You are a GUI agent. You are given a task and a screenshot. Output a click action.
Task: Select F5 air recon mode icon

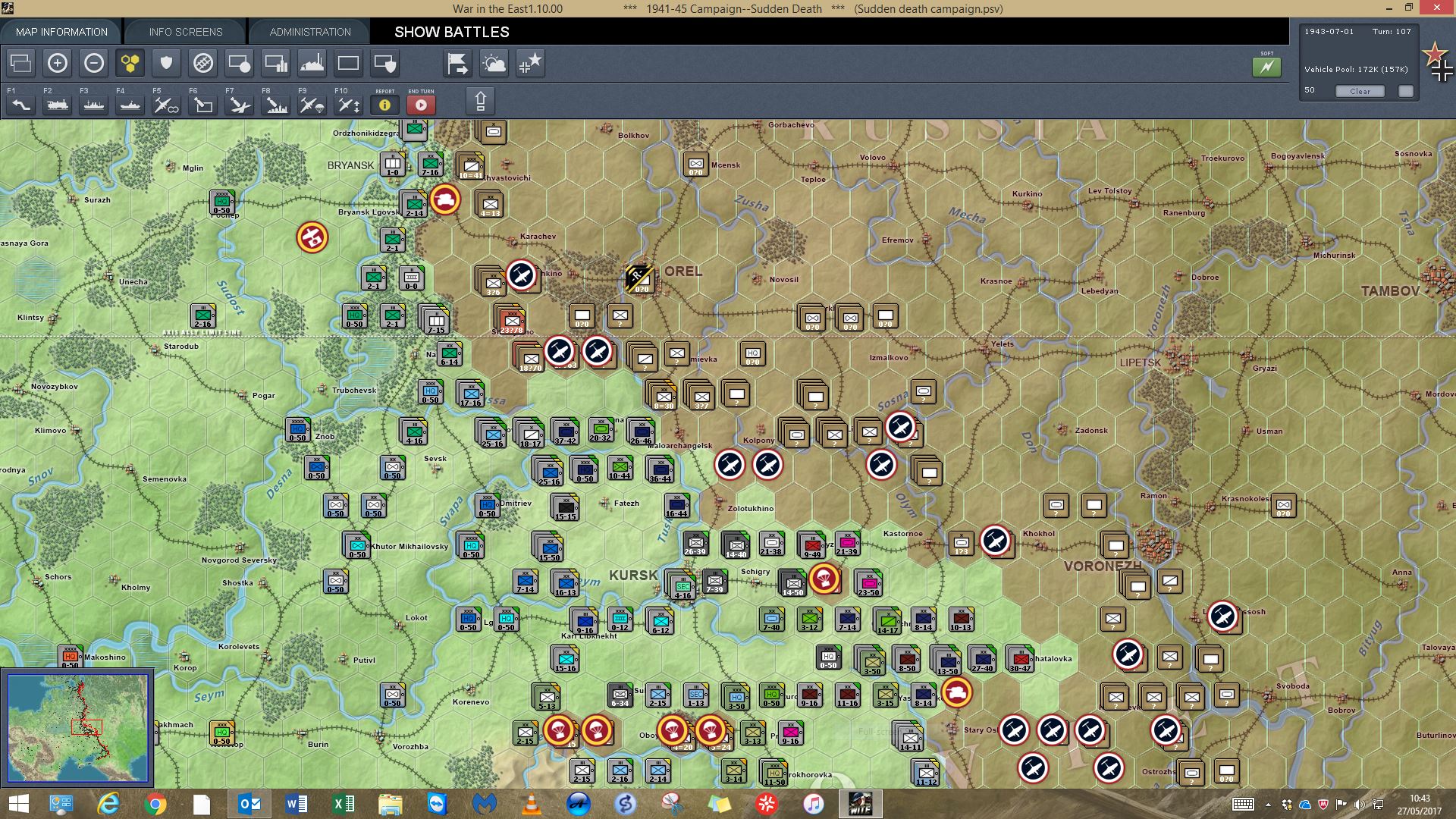[167, 105]
